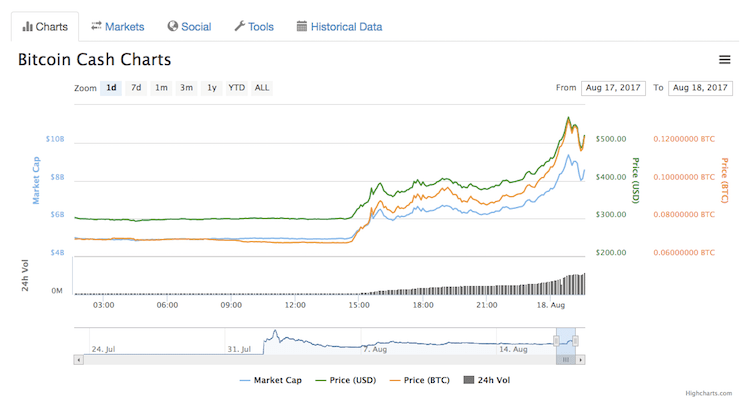This screenshot has width=750, height=407.
Task: Show ALL time zoom range
Action: coord(262,88)
